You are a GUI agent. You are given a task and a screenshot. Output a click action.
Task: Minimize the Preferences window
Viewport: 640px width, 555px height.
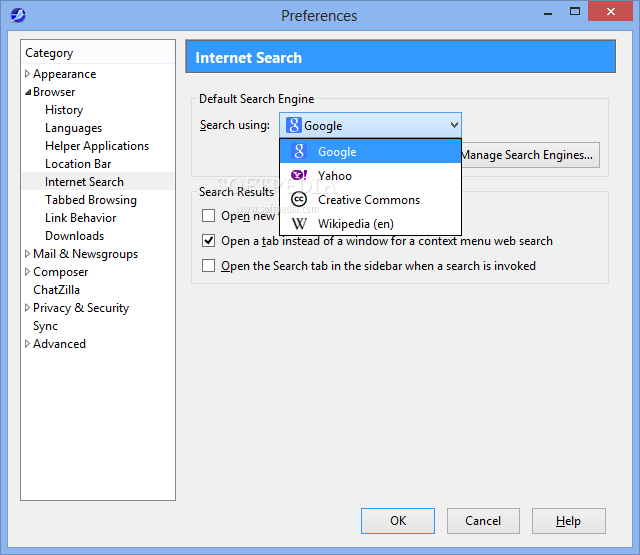548,12
